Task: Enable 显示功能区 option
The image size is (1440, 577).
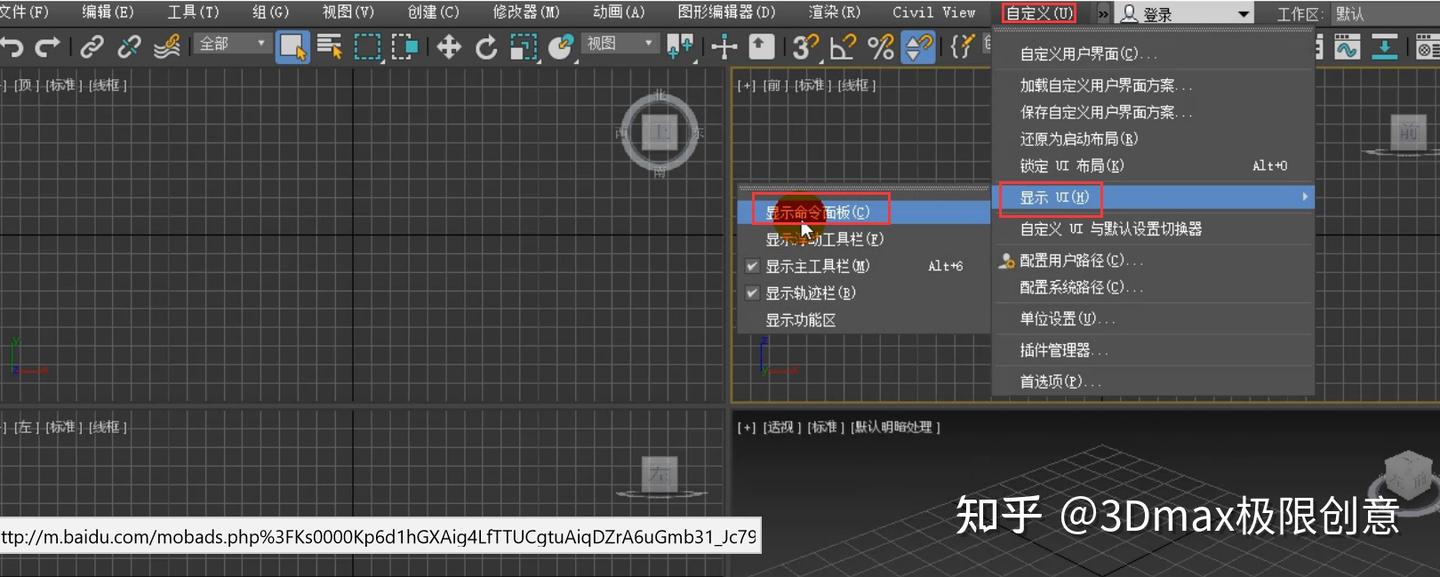Action: point(863,320)
